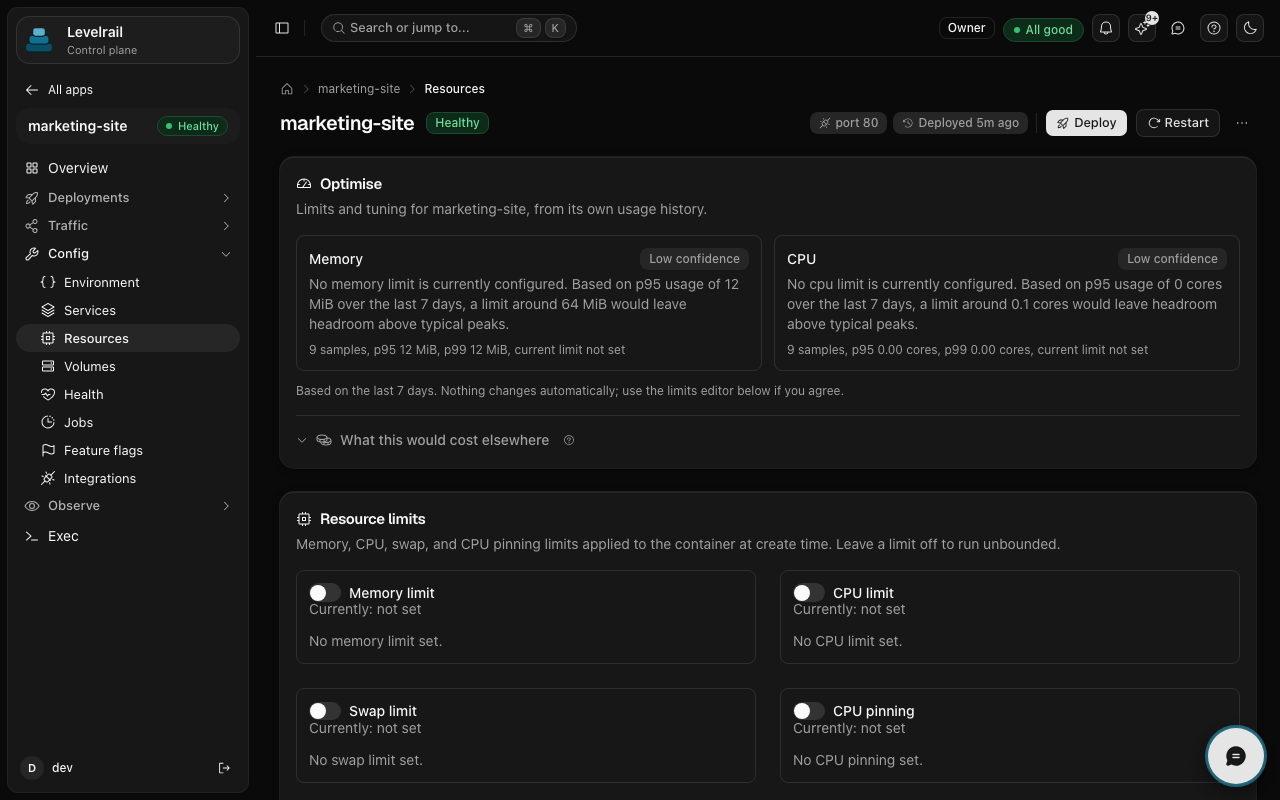The image size is (1280, 800).
Task: Click the Levelrail logo
Action: (x=39, y=40)
